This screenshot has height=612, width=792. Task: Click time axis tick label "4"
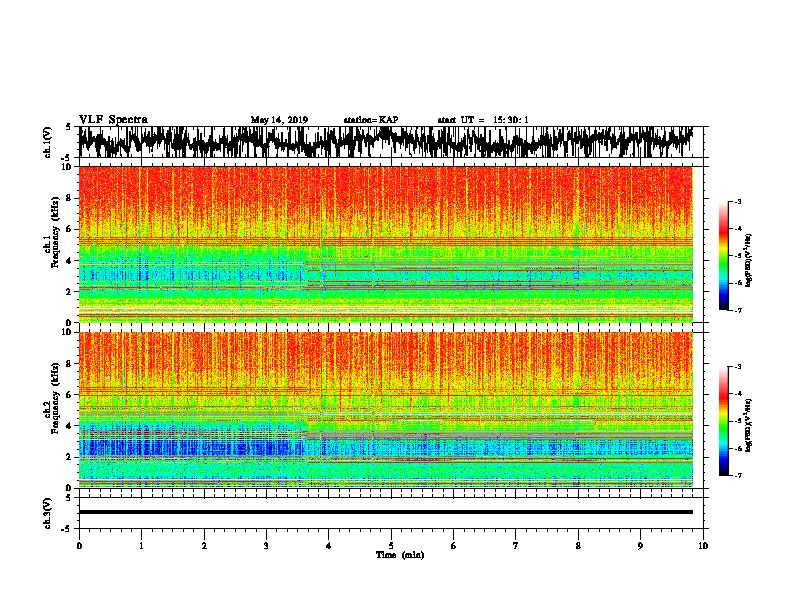coord(329,546)
